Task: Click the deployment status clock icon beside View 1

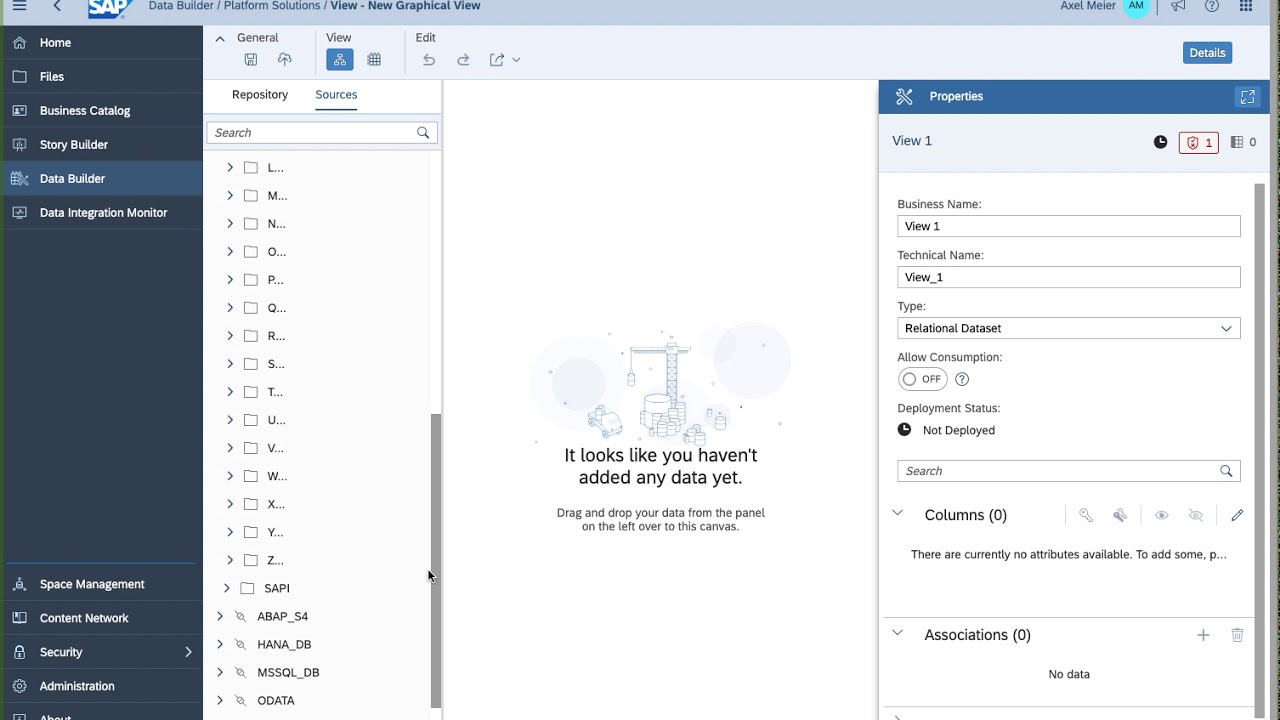Action: tap(1160, 142)
